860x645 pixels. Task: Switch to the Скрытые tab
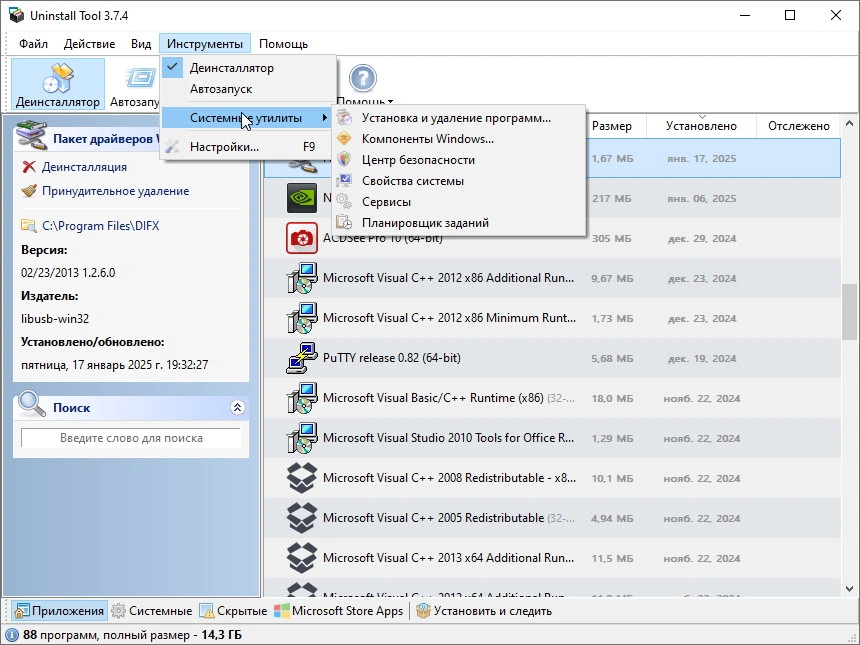pyautogui.click(x=233, y=611)
